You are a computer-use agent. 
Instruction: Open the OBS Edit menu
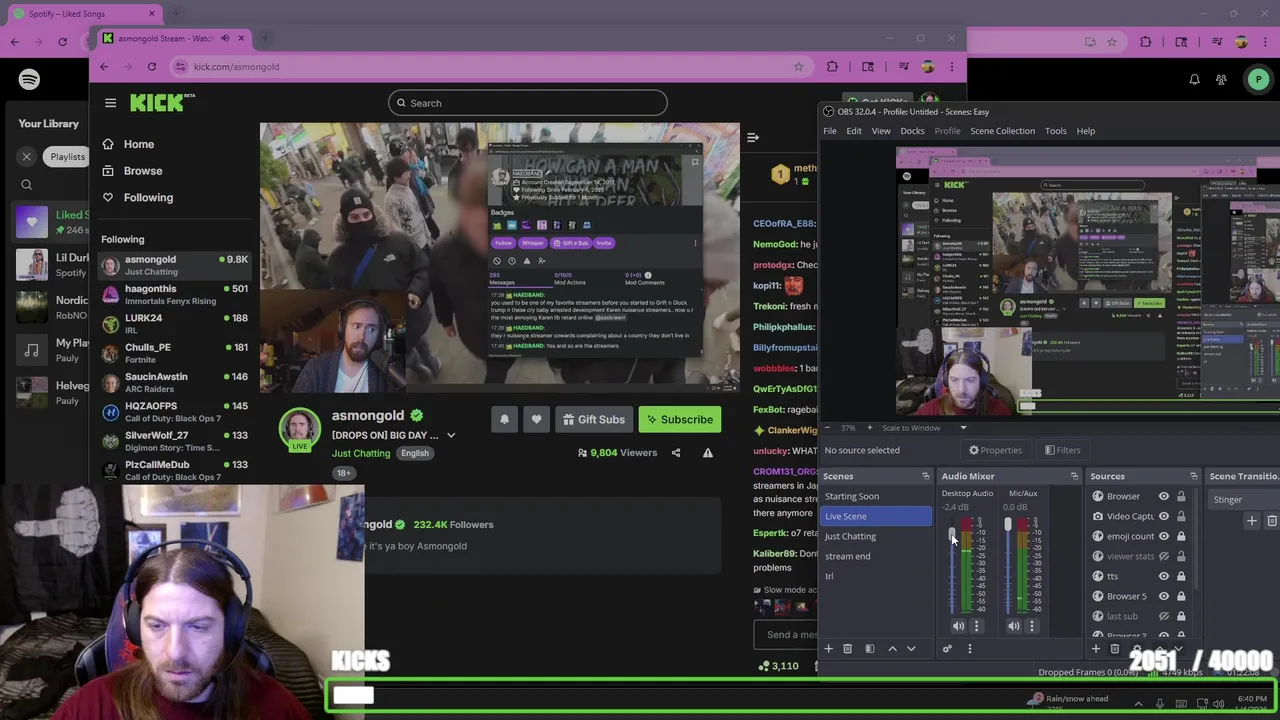[x=854, y=131]
